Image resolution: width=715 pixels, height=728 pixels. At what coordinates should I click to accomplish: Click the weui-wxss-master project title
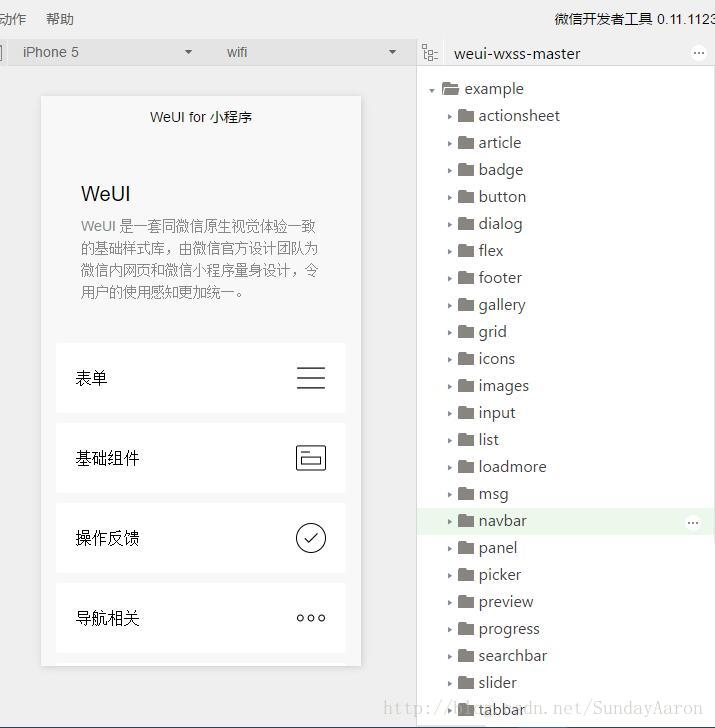517,53
